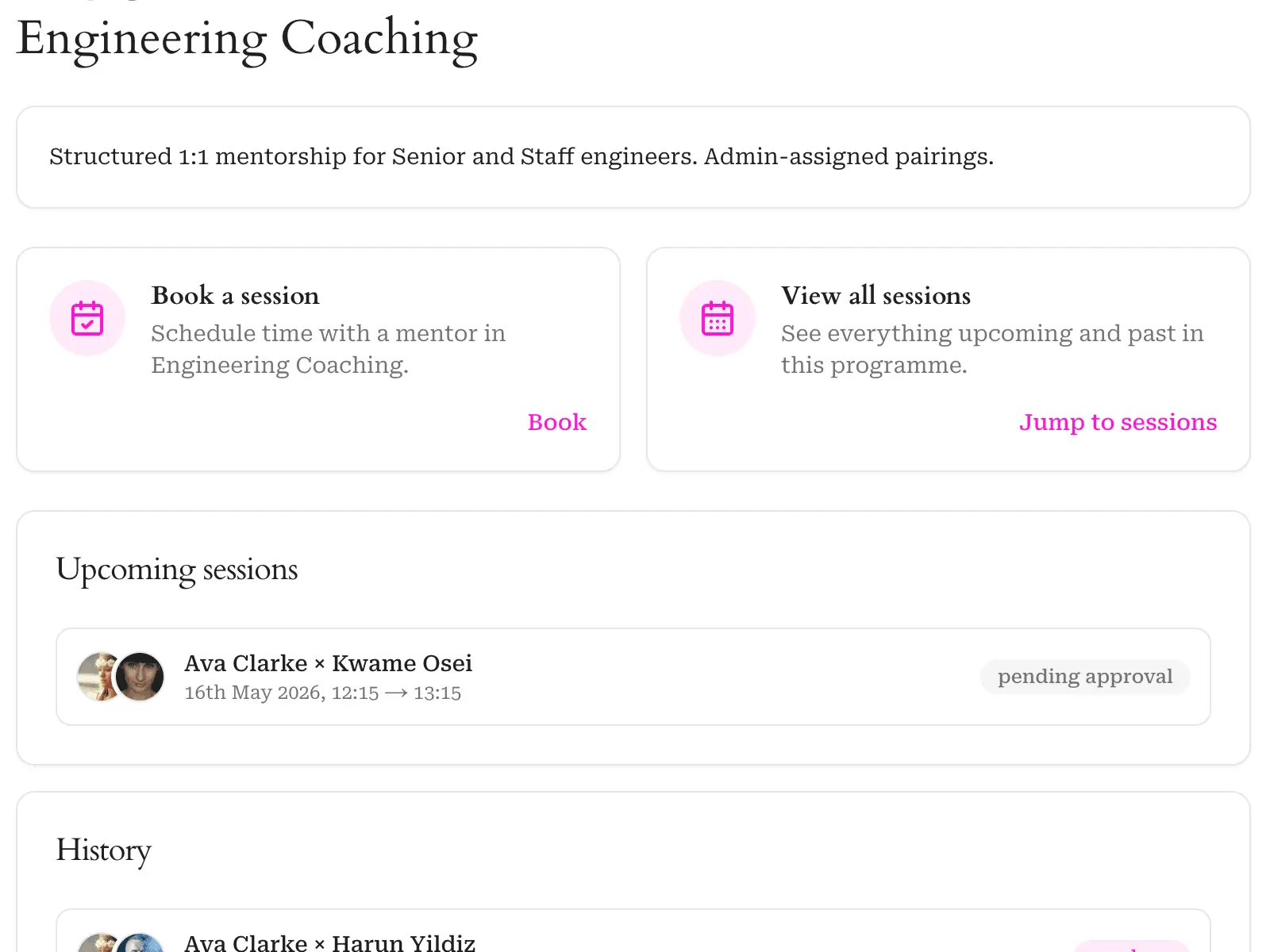Click the Schedule time with a mentor description

[329, 349]
